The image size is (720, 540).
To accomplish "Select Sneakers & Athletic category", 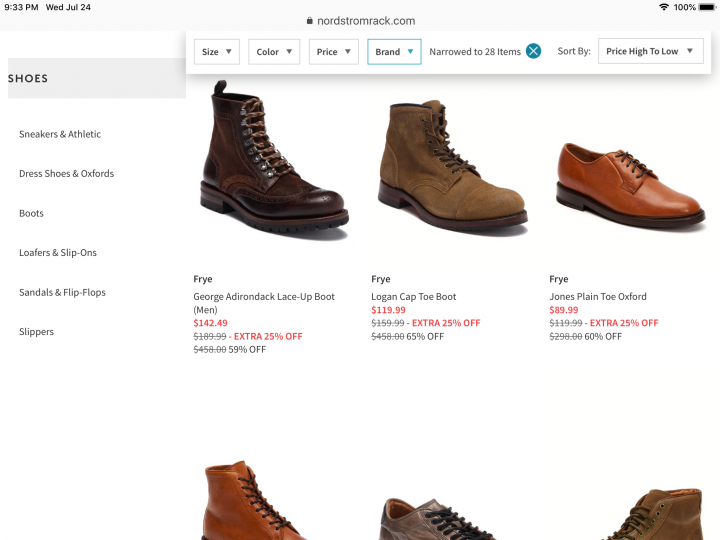I will pyautogui.click(x=60, y=134).
